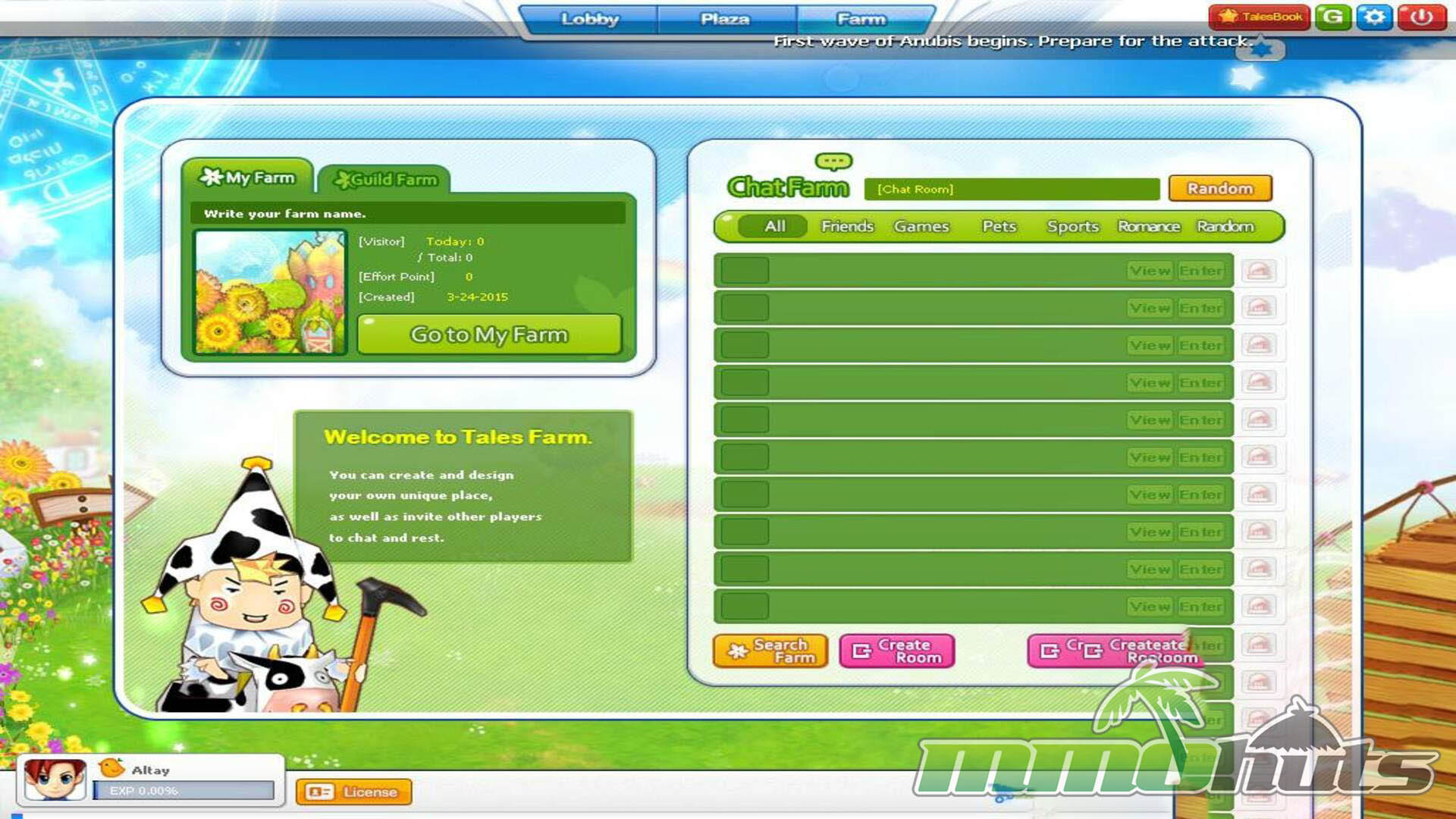Screen dimensions: 1456x819
Task: Click the last chat room row's house icon
Action: tap(1259, 606)
